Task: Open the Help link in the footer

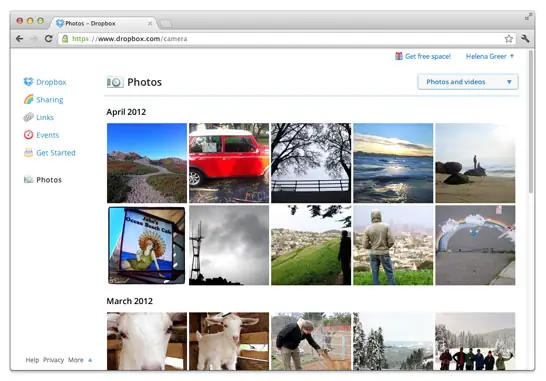Action: point(32,360)
